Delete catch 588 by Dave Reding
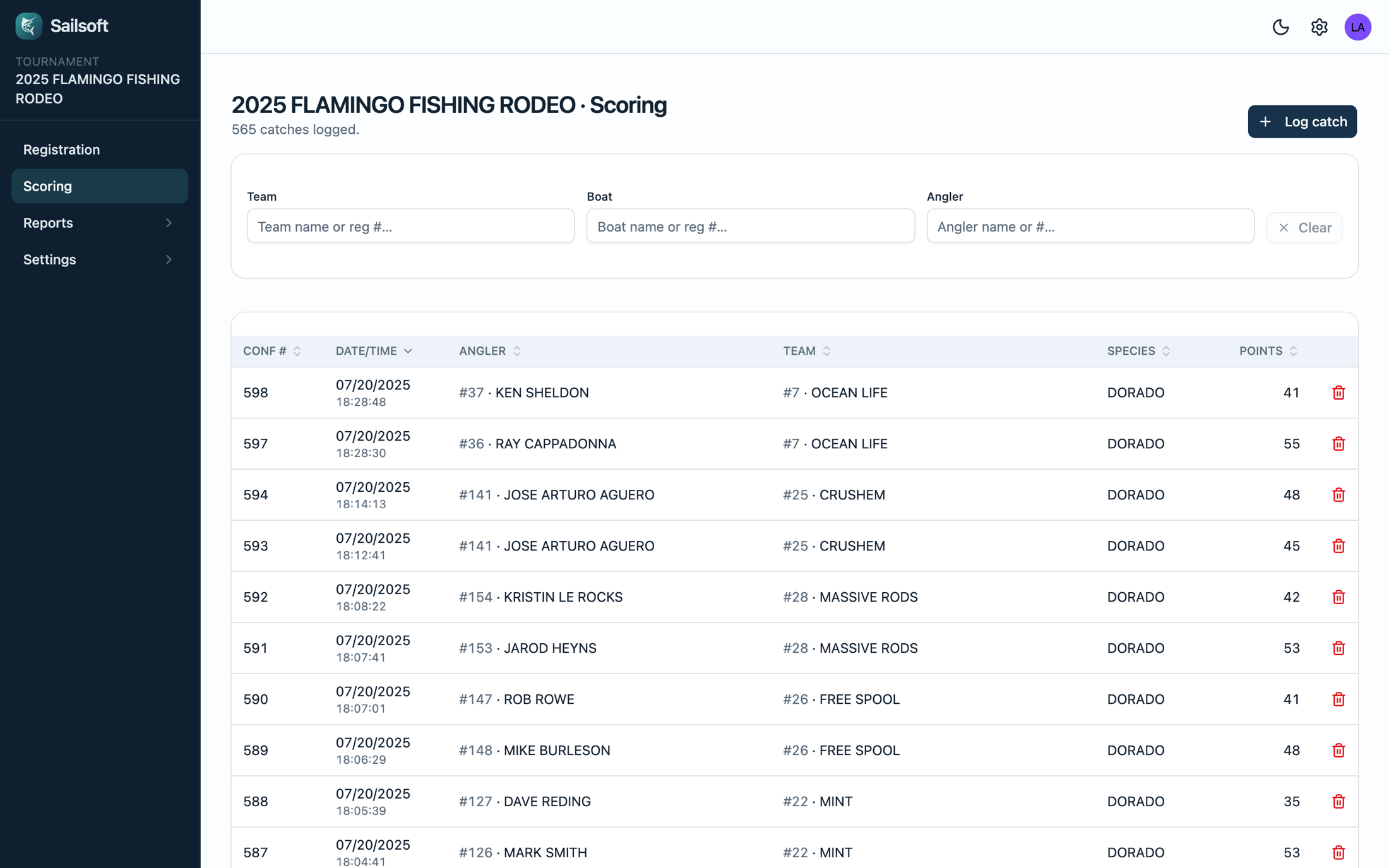Image resolution: width=1389 pixels, height=868 pixels. pos(1338,802)
